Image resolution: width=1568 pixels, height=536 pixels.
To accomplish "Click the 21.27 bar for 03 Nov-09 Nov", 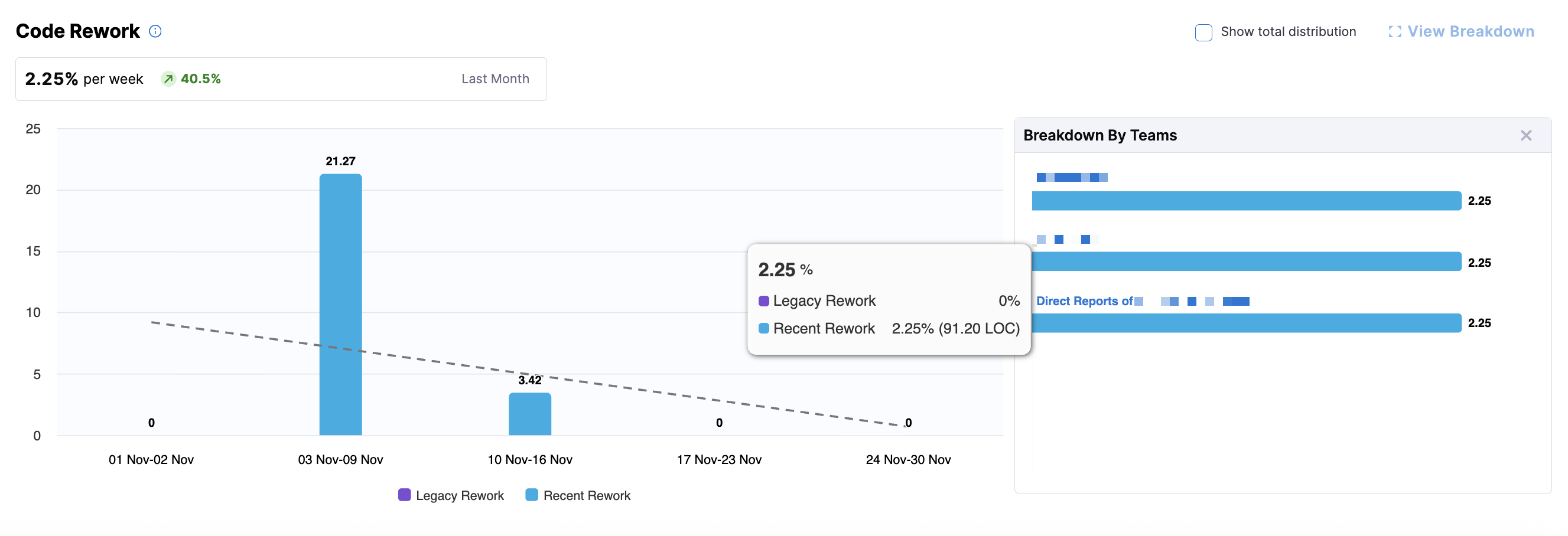I will coord(340,304).
